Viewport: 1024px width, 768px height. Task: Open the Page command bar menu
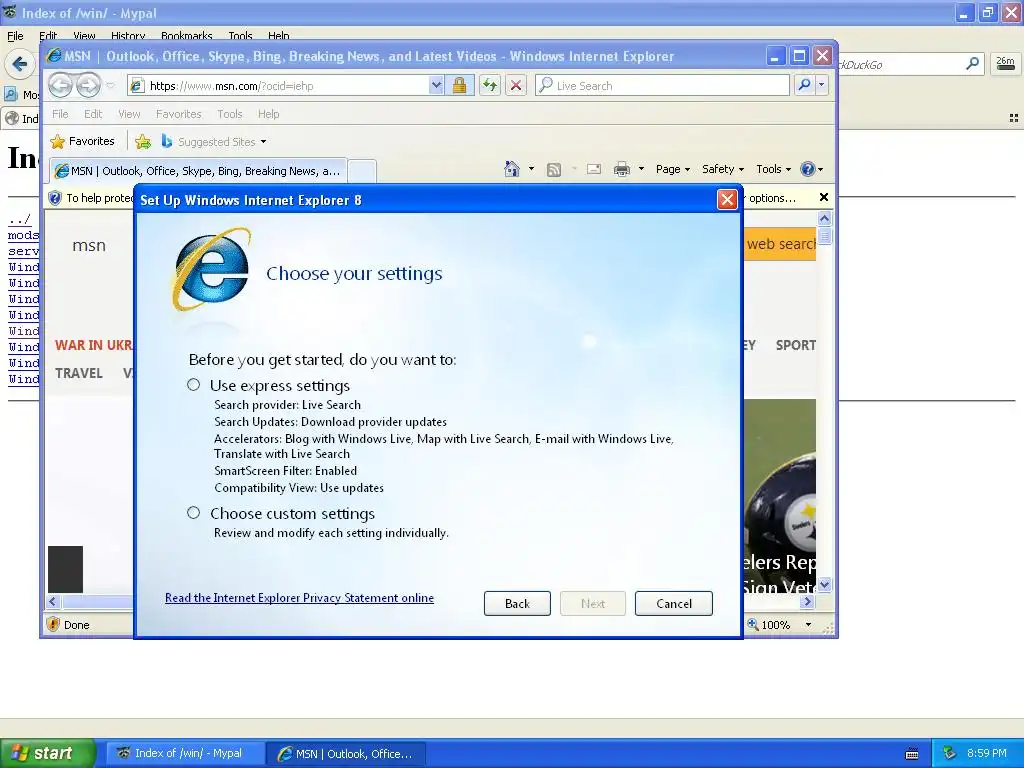pyautogui.click(x=673, y=169)
